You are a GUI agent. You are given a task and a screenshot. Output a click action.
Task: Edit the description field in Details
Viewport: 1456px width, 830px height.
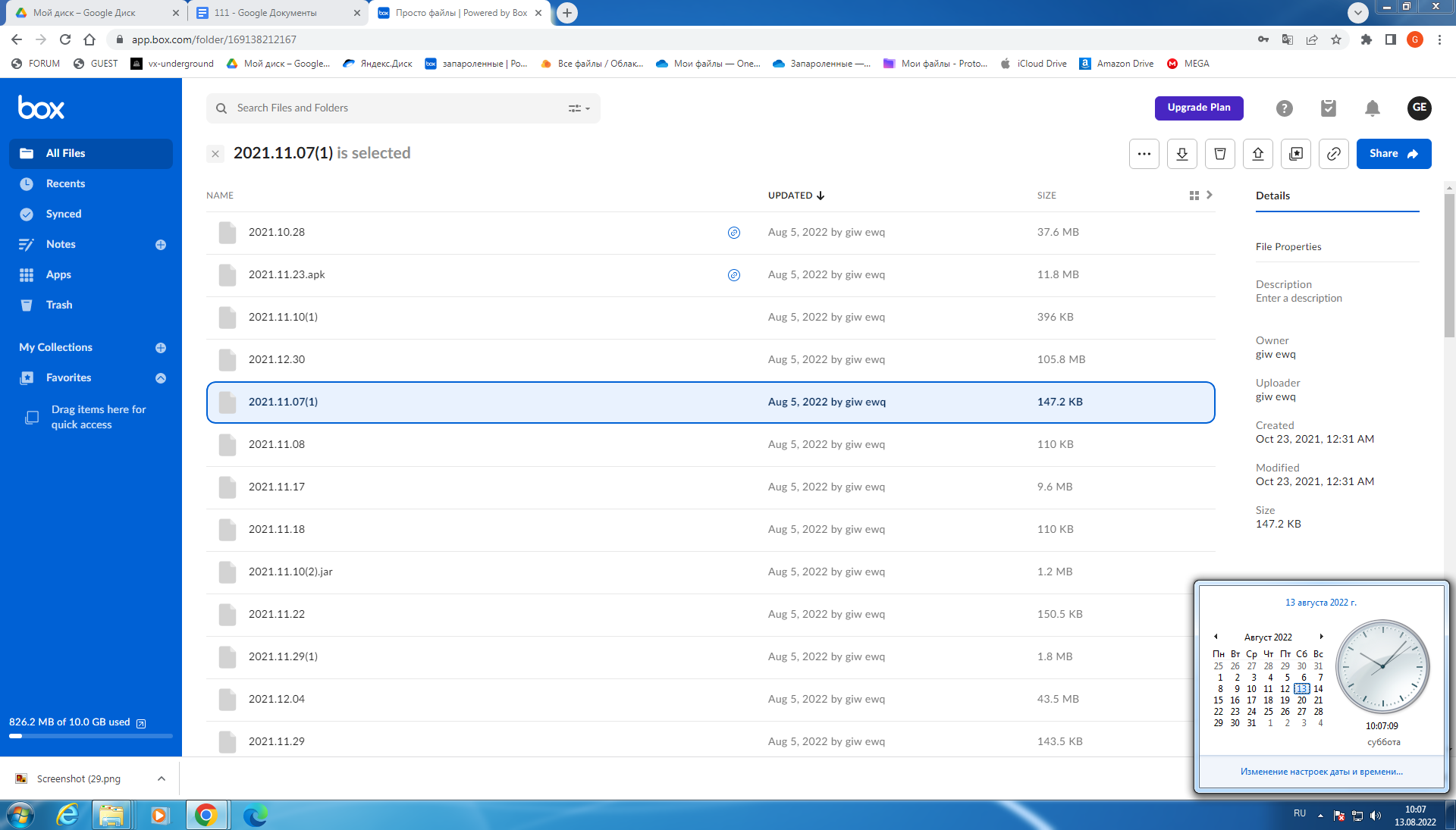click(x=1298, y=299)
